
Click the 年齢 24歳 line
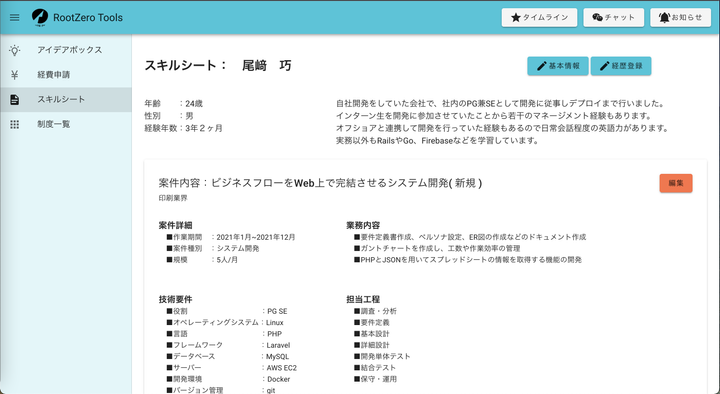(x=174, y=104)
